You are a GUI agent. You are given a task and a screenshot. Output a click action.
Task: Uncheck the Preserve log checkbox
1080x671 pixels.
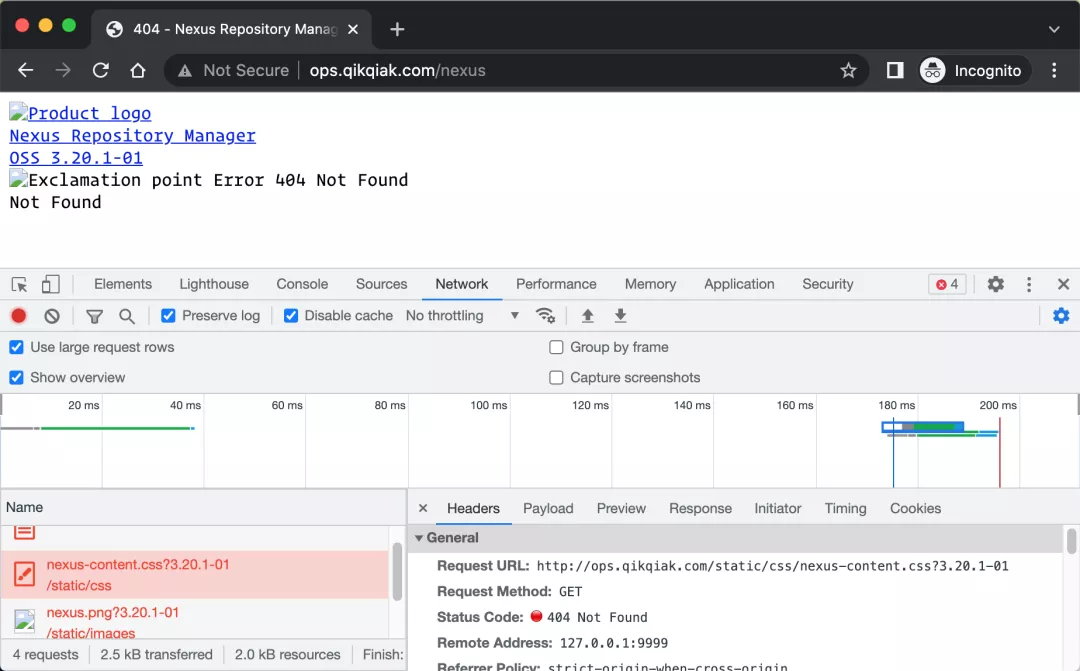pyautogui.click(x=168, y=316)
